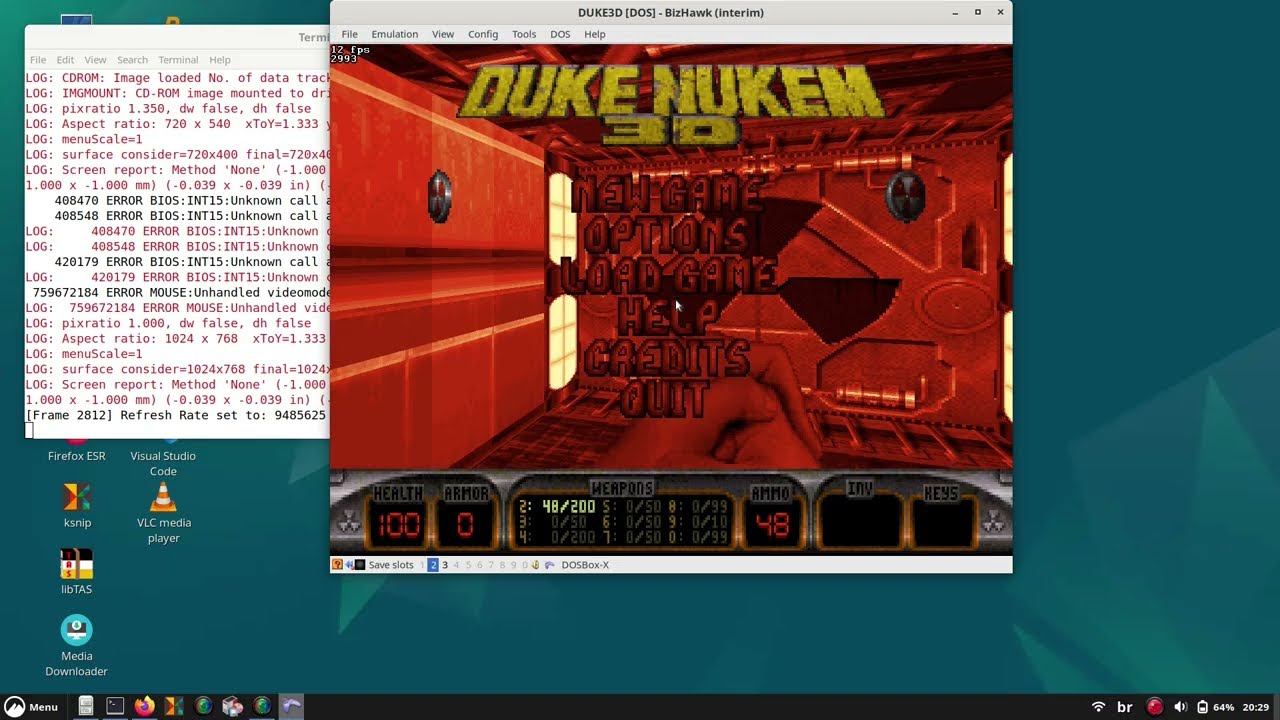
Task: Click the br keyboard layout indicator
Action: [1125, 707]
